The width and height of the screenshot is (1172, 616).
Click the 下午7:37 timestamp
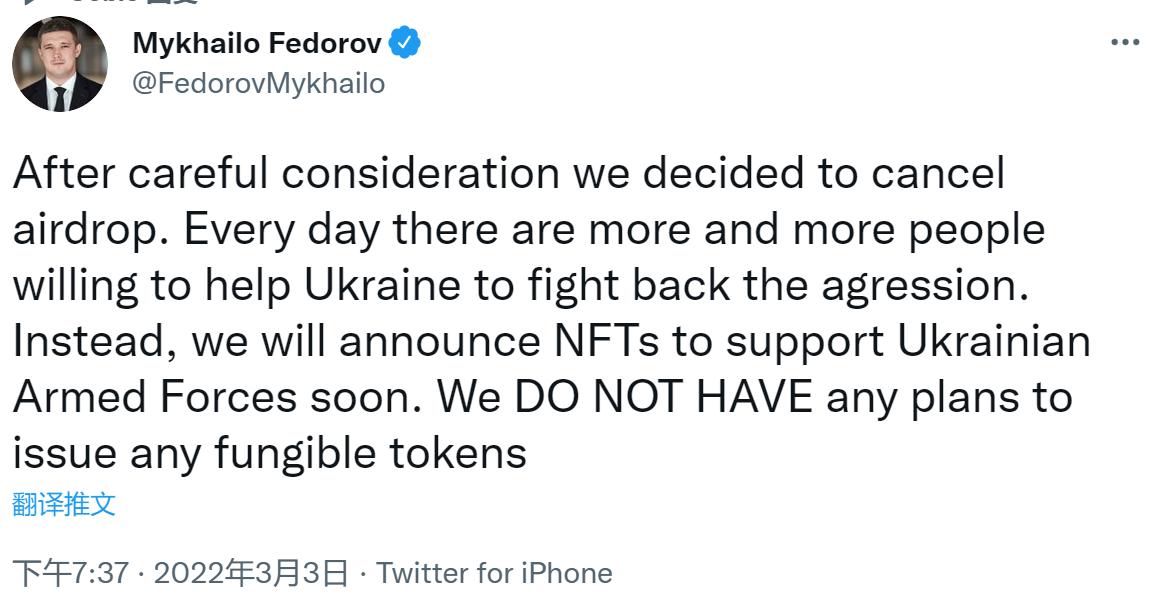[x=70, y=573]
